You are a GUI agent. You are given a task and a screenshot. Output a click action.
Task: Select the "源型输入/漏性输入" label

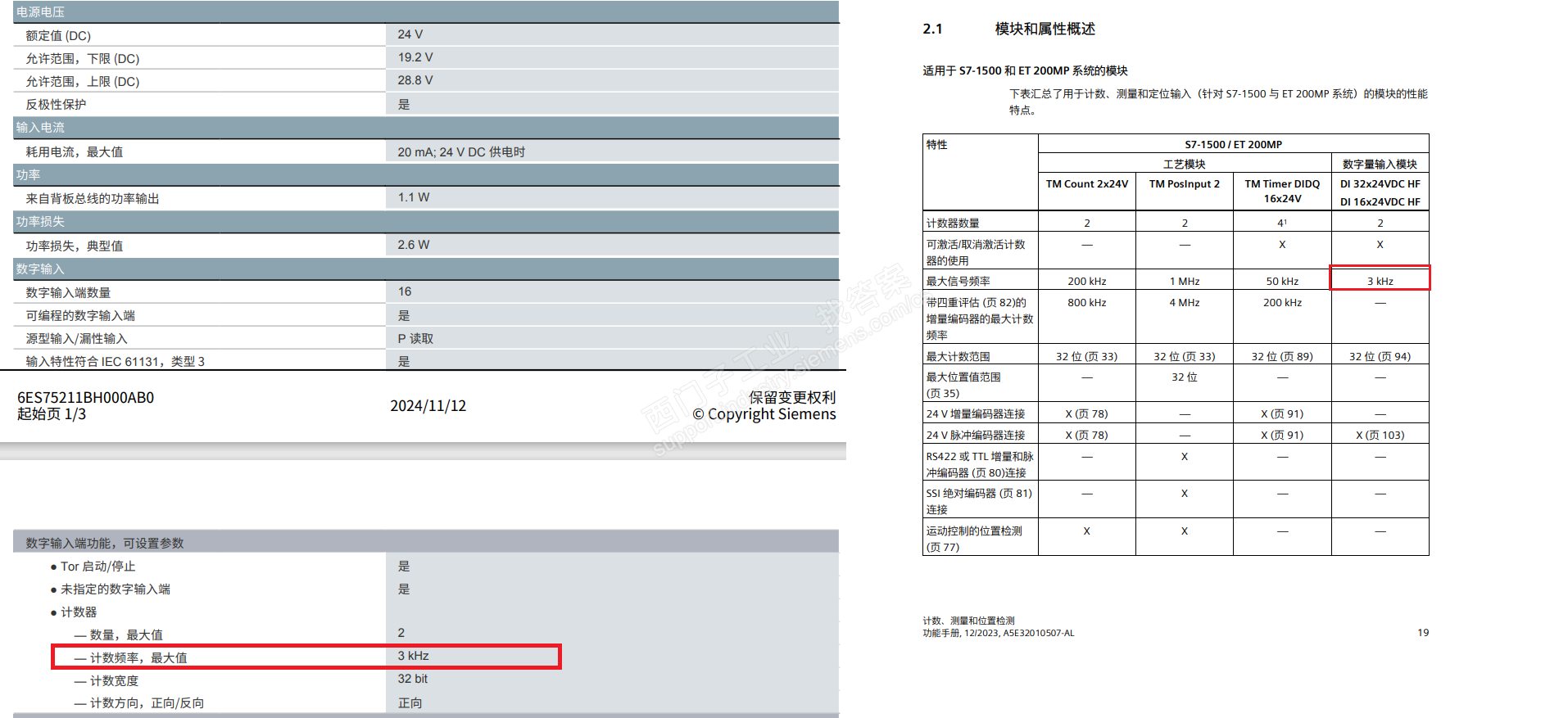coord(76,339)
